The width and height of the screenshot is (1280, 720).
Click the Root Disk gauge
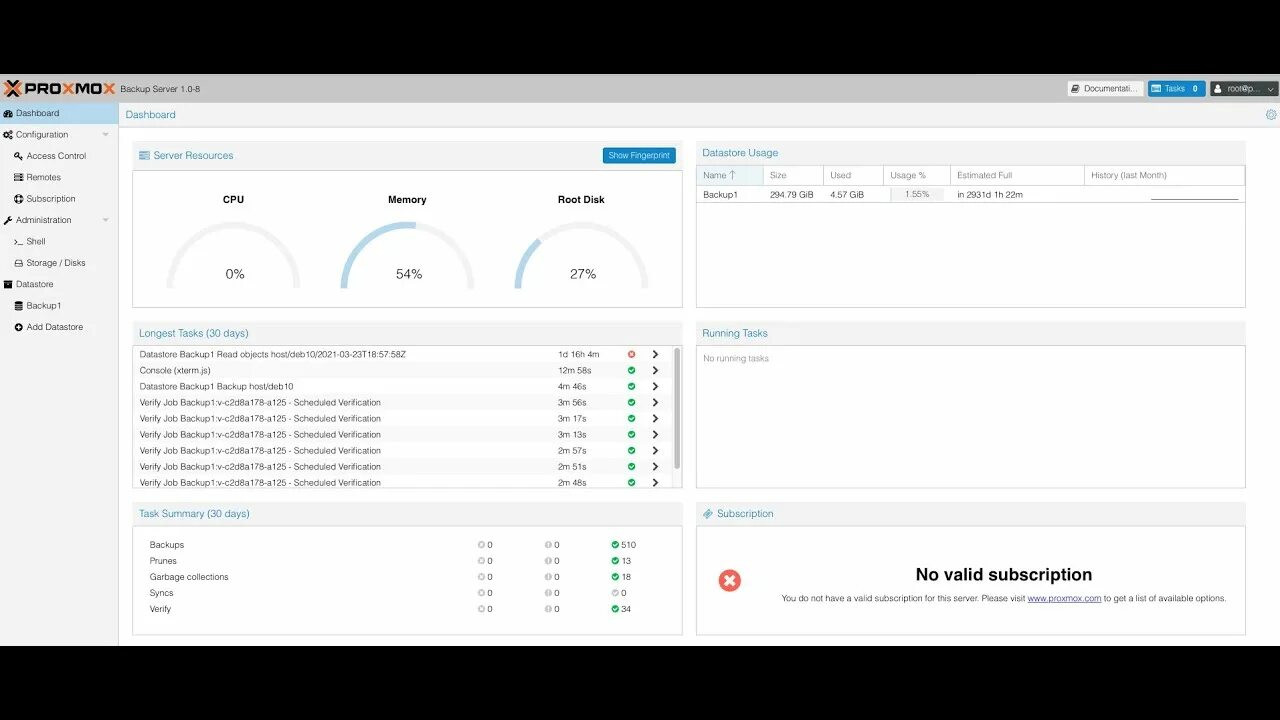[581, 255]
